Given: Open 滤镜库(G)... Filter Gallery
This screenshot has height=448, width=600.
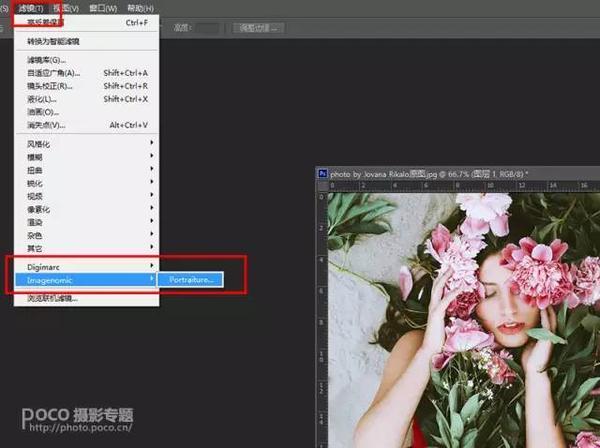Looking at the screenshot, I should [86, 60].
